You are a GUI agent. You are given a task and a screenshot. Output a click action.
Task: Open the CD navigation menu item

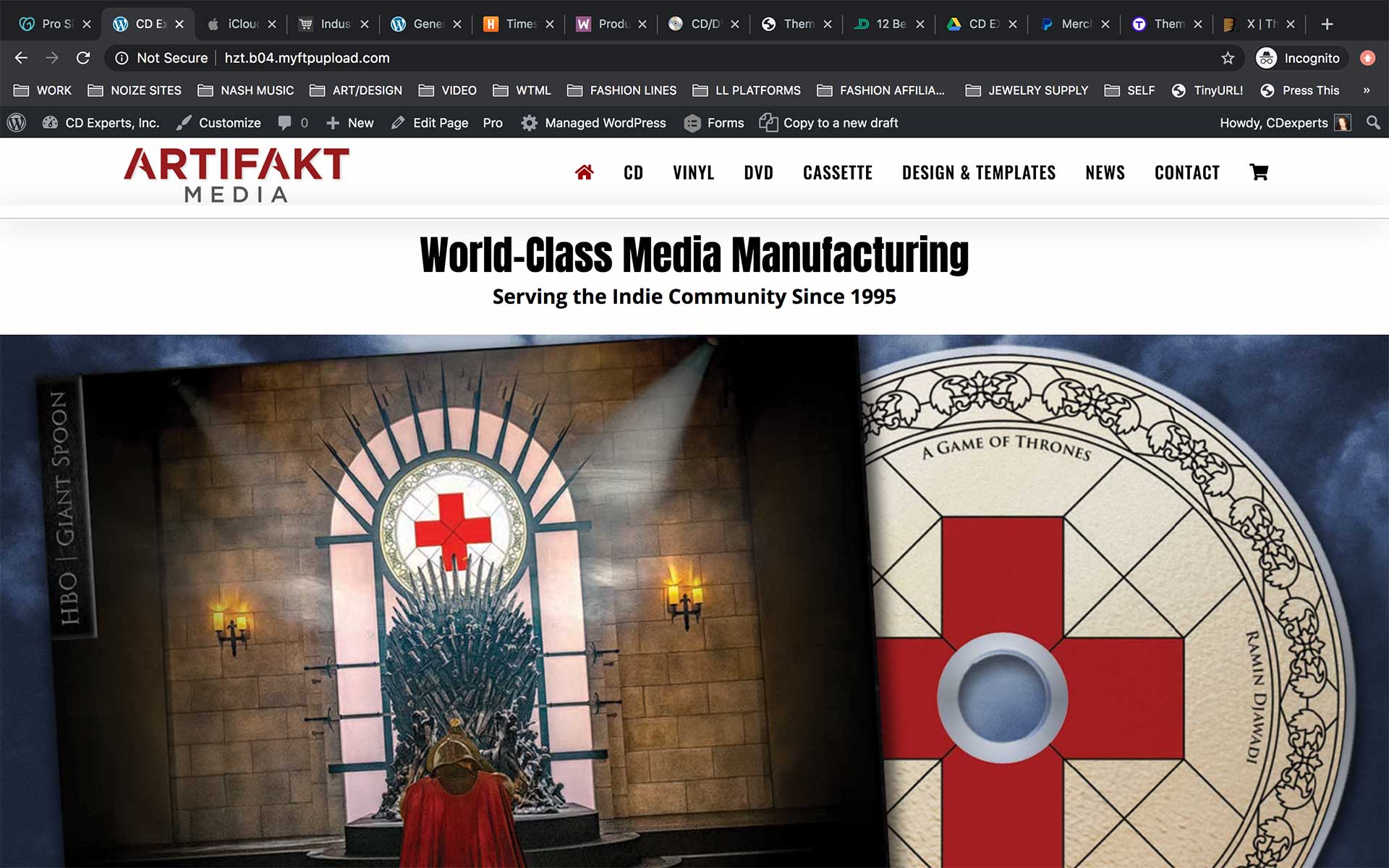pos(633,173)
